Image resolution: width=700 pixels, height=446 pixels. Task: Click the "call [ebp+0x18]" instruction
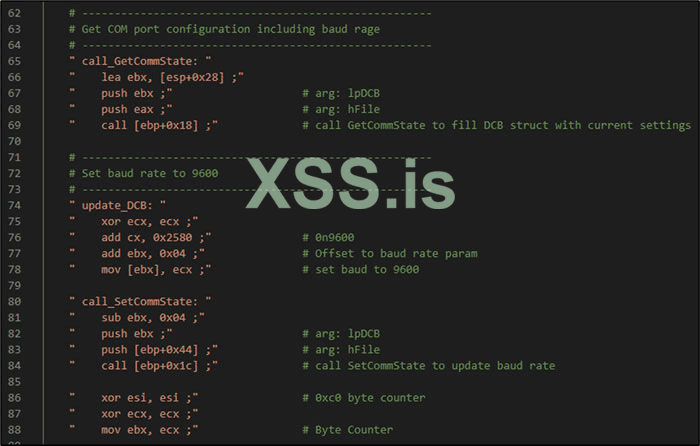[151, 125]
